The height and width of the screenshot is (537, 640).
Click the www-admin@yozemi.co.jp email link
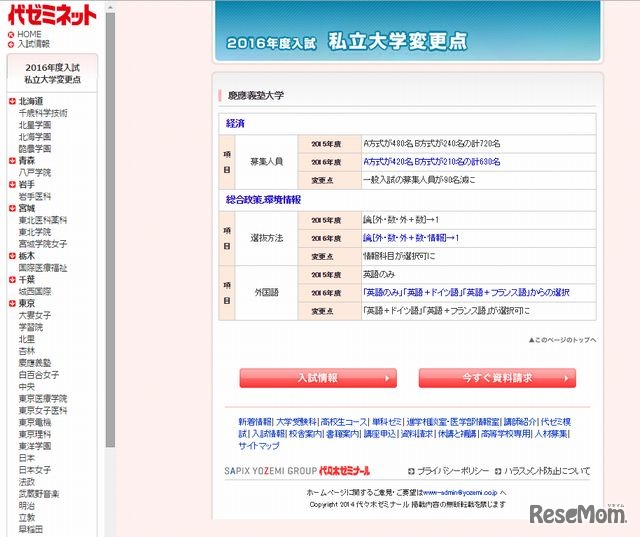(460, 493)
